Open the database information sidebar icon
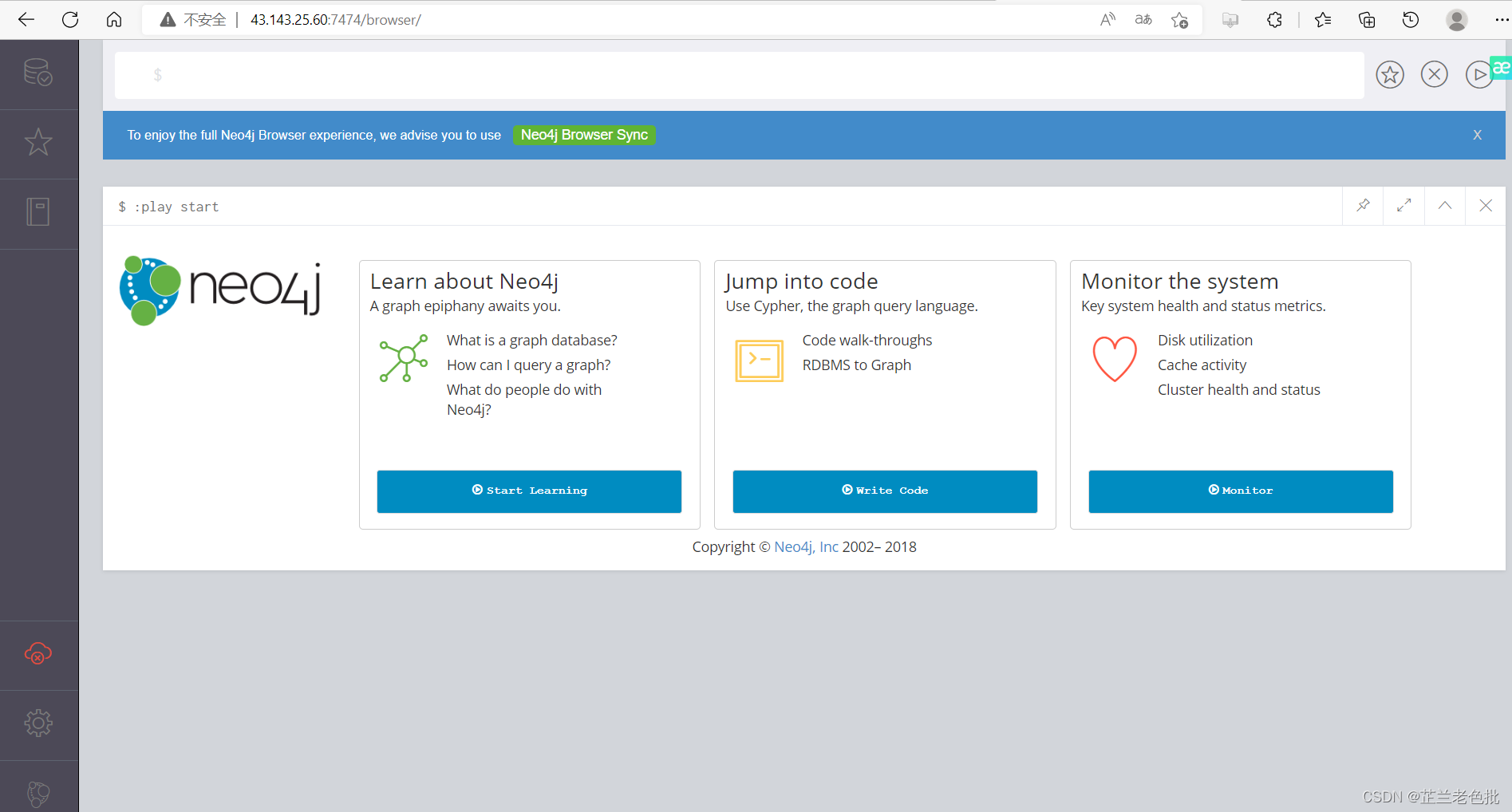Image resolution: width=1512 pixels, height=812 pixels. (38, 73)
